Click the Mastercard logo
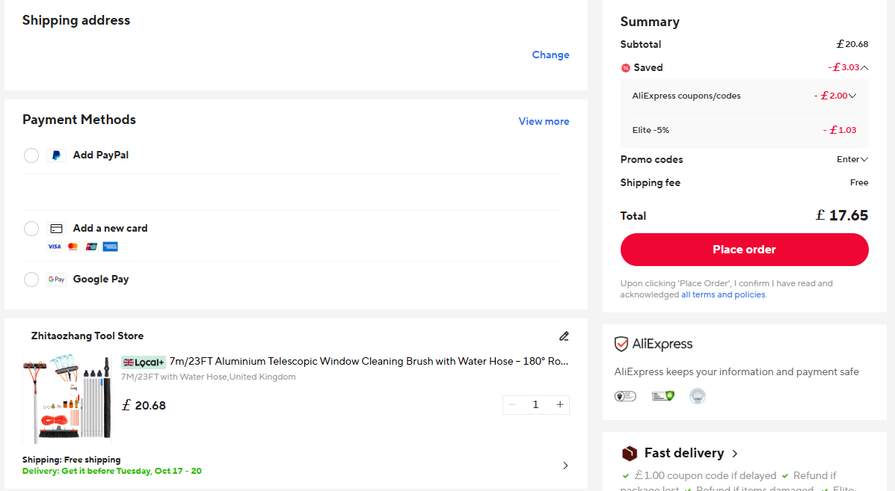This screenshot has height=491, width=895. 72,247
